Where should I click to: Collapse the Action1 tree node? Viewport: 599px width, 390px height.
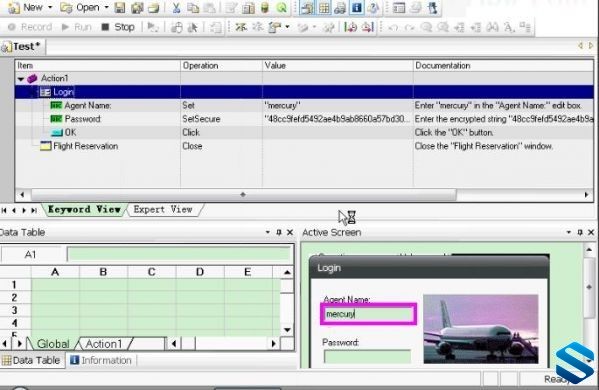[21, 79]
